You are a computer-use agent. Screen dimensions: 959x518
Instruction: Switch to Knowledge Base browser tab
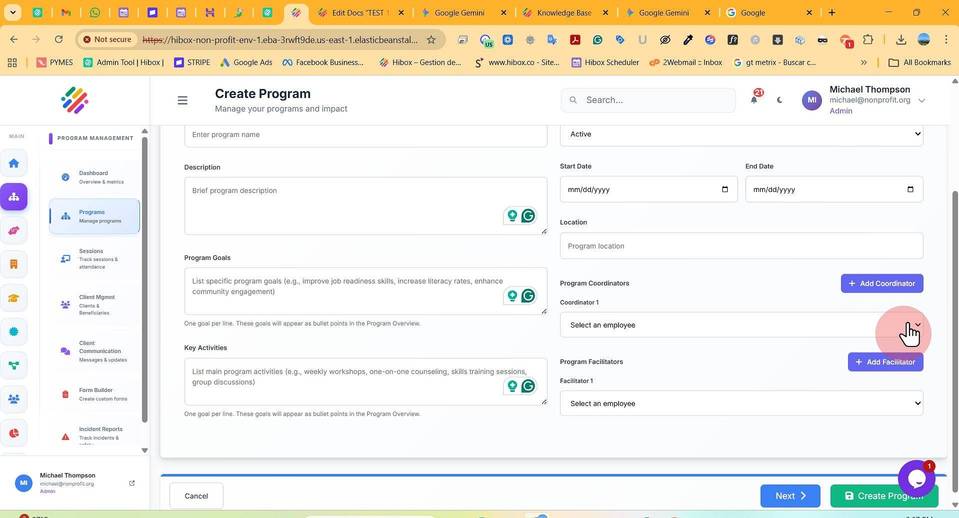(x=565, y=12)
